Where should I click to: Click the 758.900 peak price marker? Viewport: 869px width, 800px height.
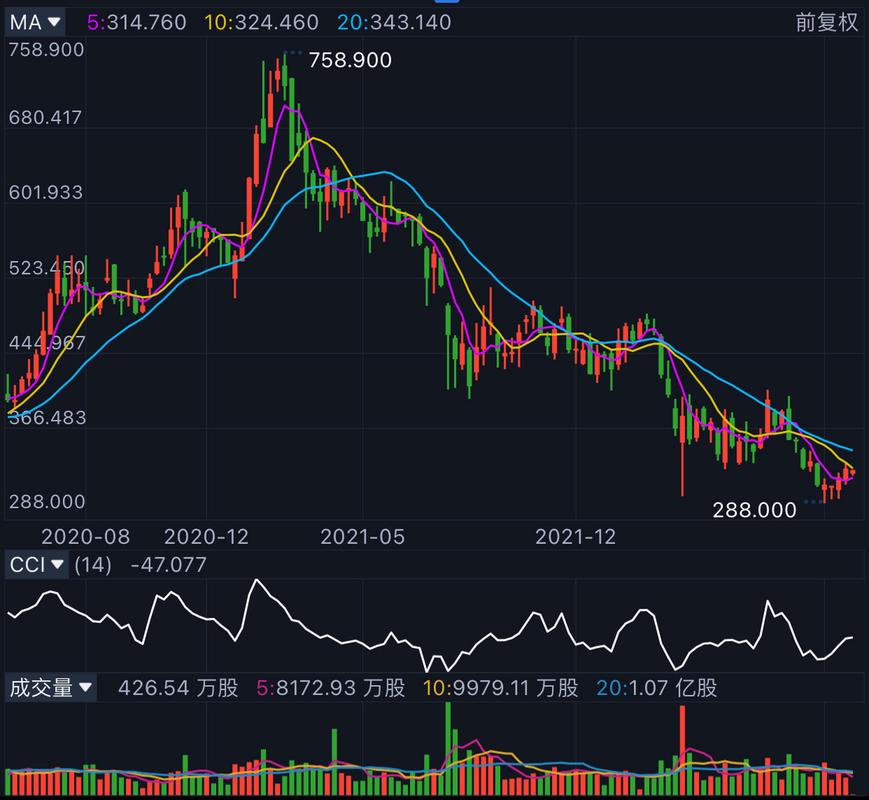(x=350, y=61)
